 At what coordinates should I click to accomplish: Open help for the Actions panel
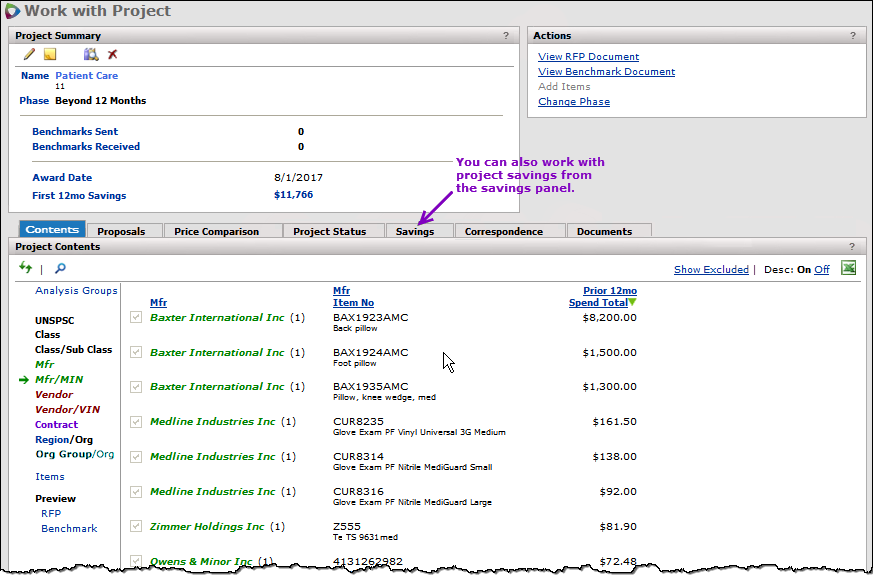(x=853, y=36)
